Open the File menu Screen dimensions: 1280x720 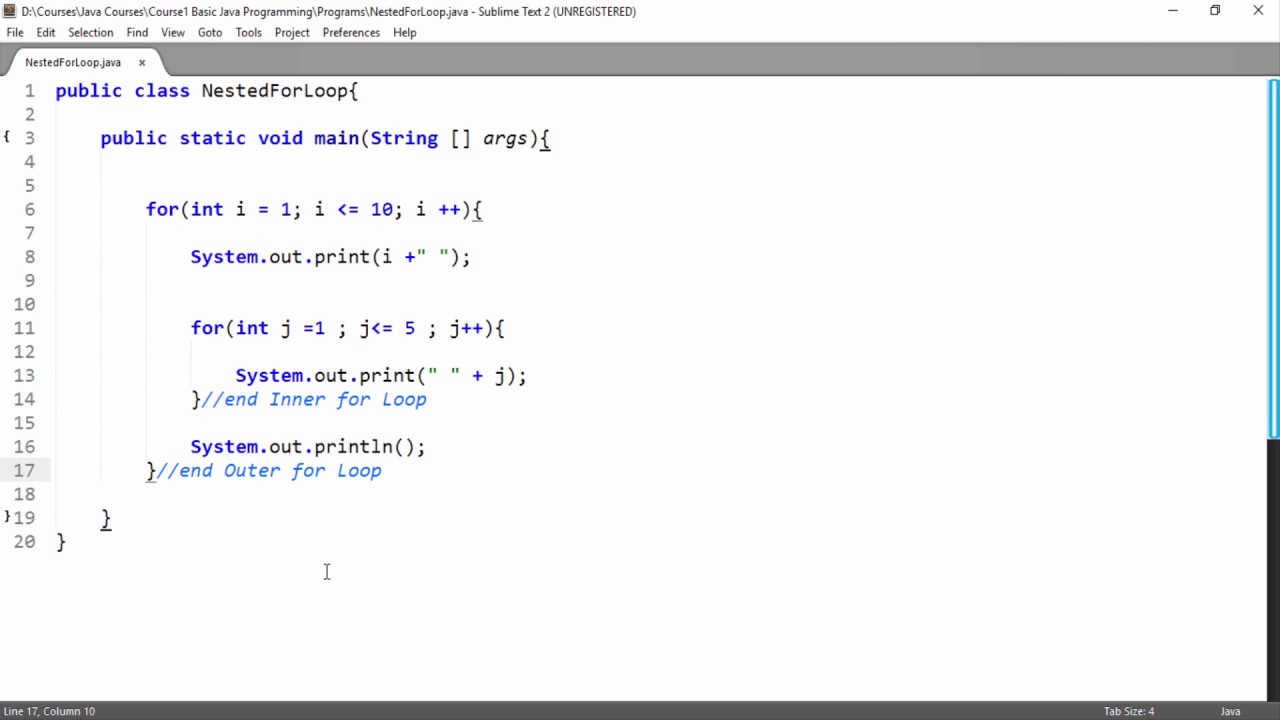point(15,32)
